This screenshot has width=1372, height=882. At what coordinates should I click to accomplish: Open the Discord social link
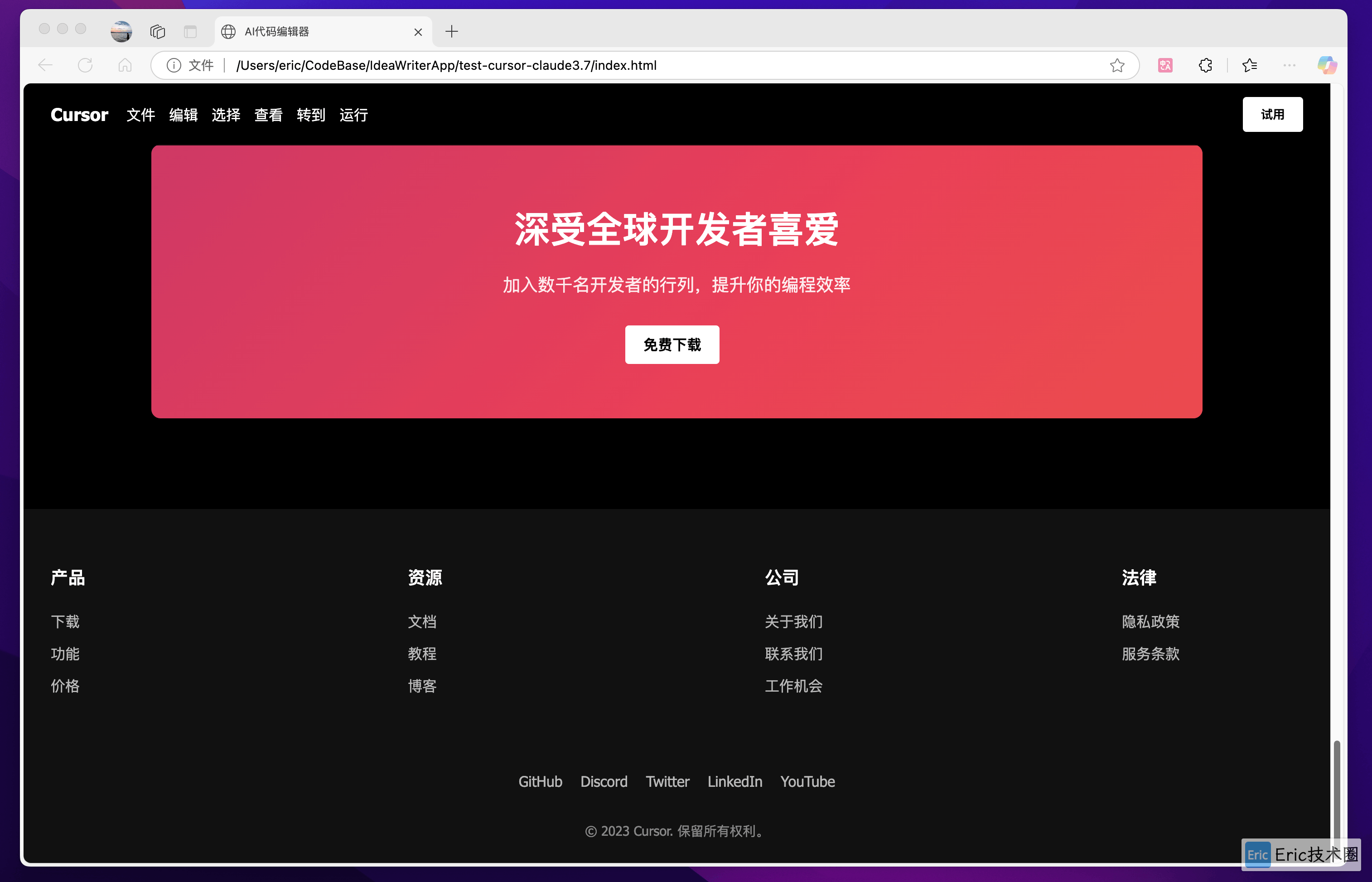(604, 782)
